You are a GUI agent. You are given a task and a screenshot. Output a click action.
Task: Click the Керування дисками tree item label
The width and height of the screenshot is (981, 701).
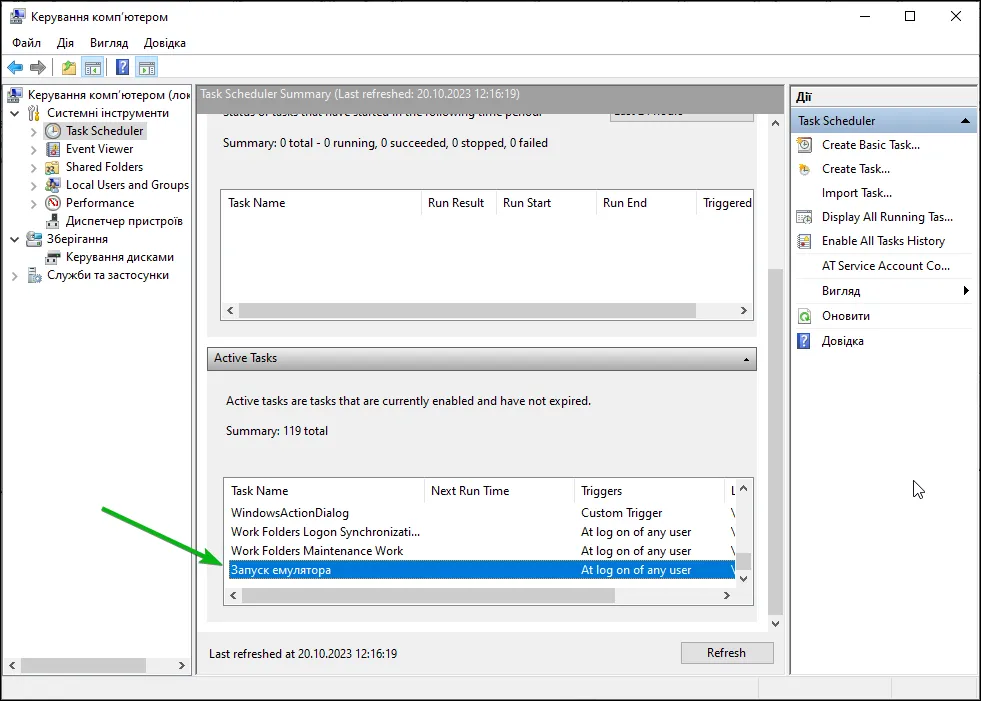pyautogui.click(x=119, y=257)
